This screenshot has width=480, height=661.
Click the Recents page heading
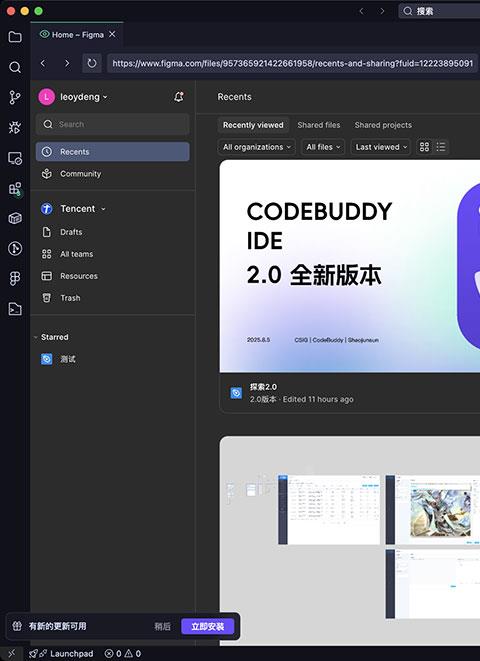(x=234, y=97)
